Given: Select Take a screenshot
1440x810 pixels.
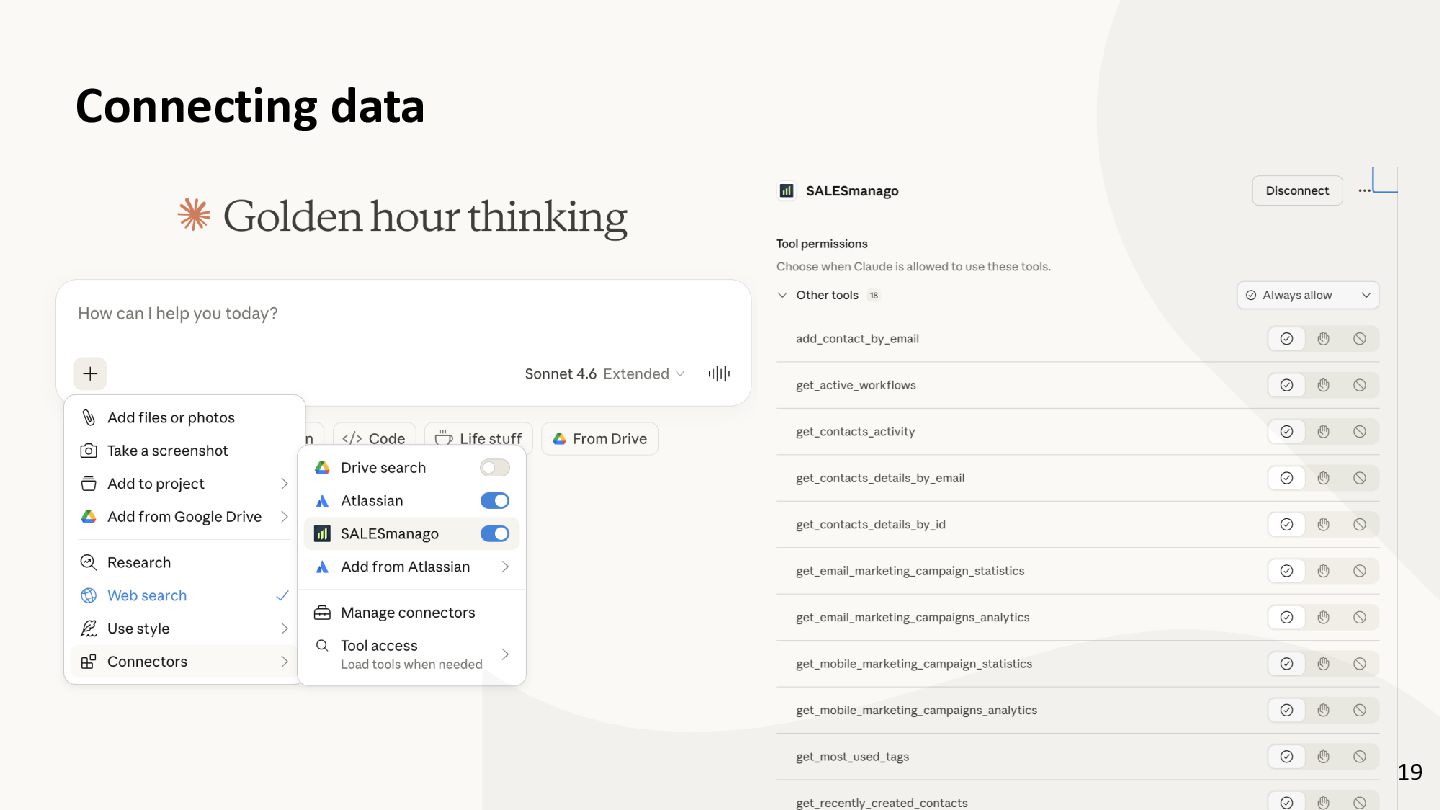Looking at the screenshot, I should 185,451.
